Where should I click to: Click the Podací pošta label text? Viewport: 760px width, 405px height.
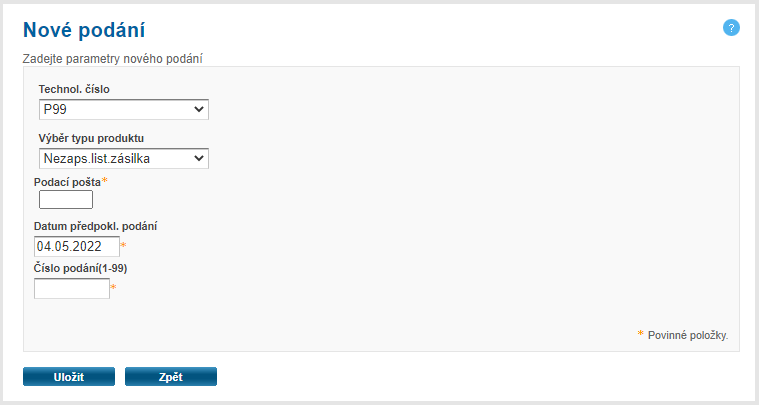67,181
